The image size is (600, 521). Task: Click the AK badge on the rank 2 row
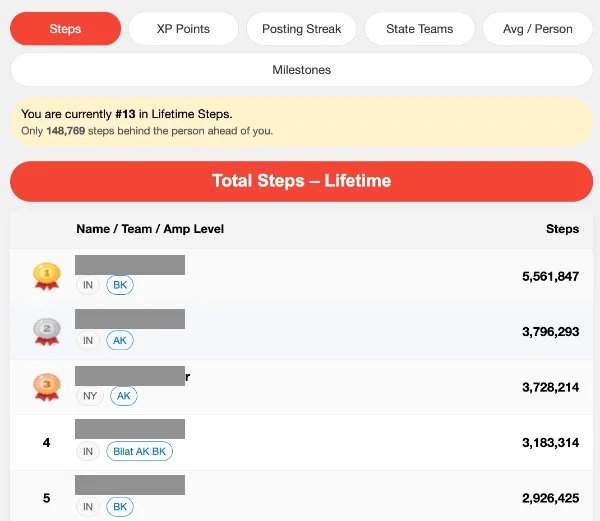120,340
